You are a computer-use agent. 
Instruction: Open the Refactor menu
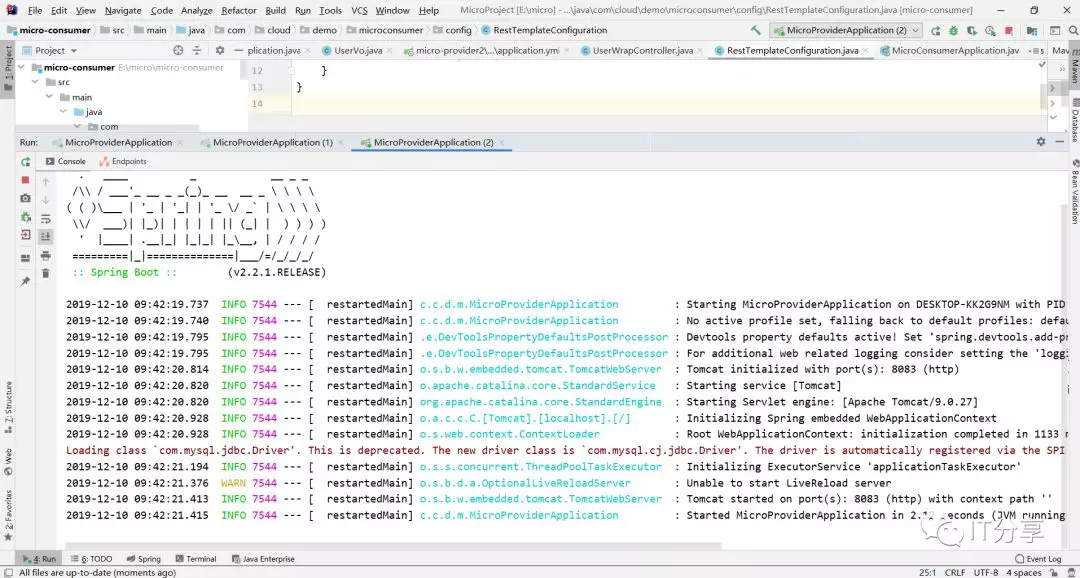pyautogui.click(x=239, y=10)
